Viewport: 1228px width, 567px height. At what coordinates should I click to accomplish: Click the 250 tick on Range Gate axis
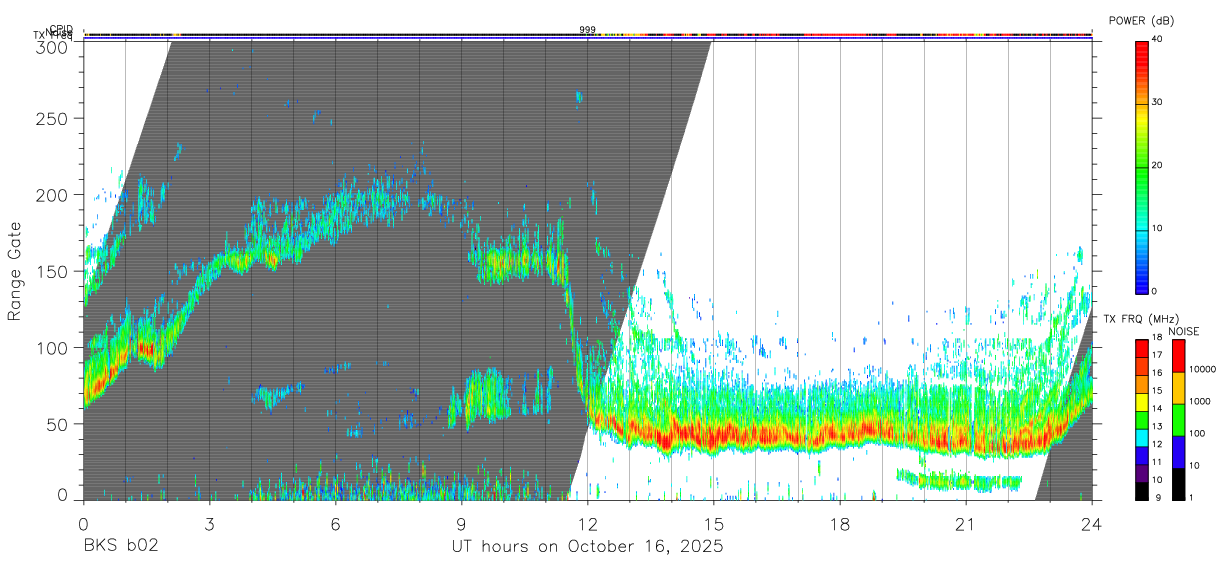point(54,118)
